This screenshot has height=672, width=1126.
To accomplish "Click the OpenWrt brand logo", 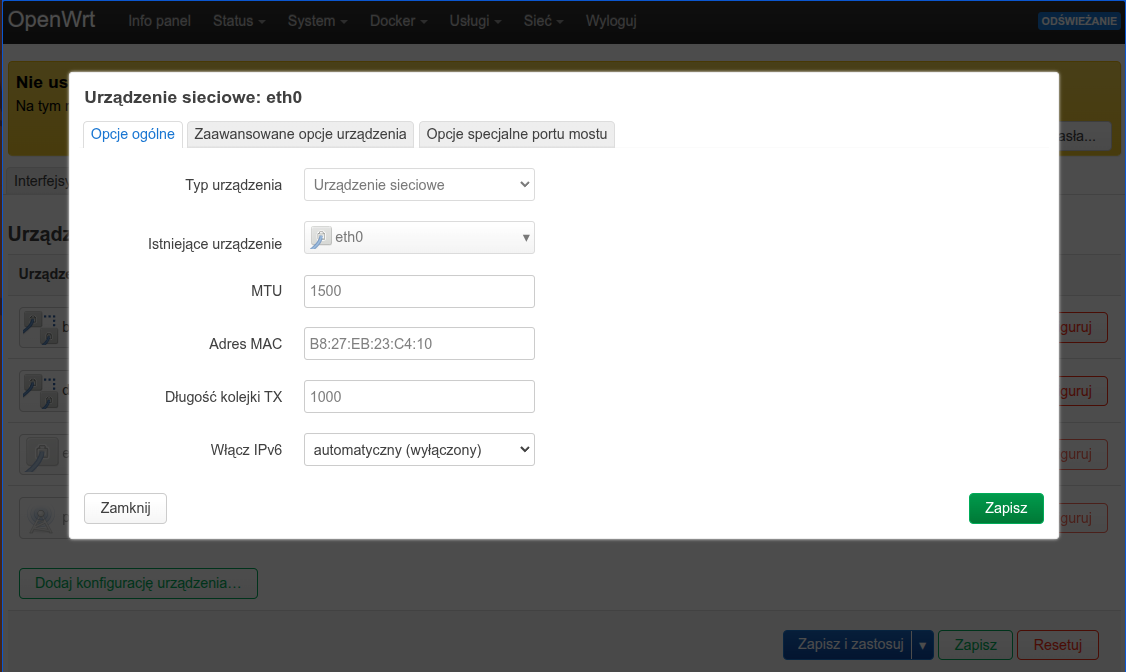I will click(52, 20).
